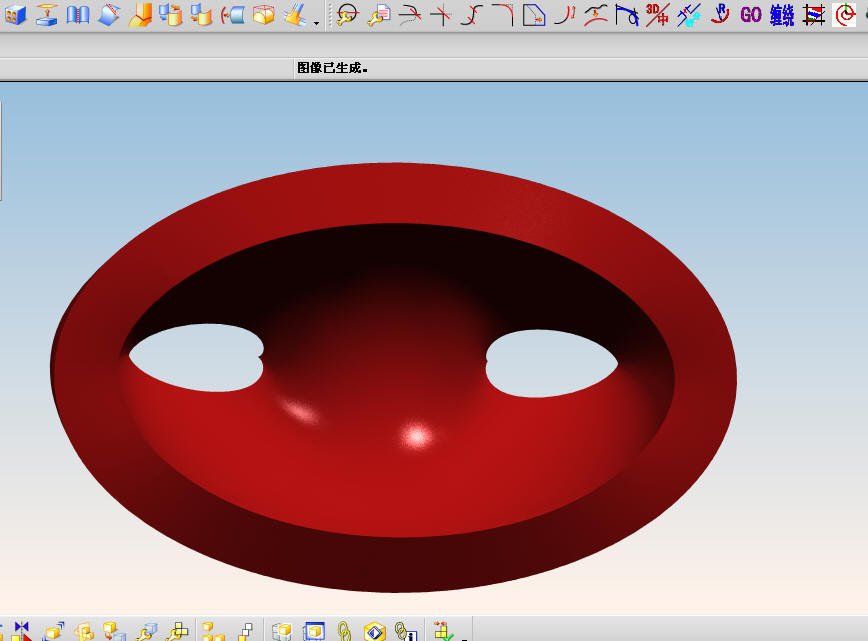Select the S-shaped curve with red mark icon

(x=472, y=15)
